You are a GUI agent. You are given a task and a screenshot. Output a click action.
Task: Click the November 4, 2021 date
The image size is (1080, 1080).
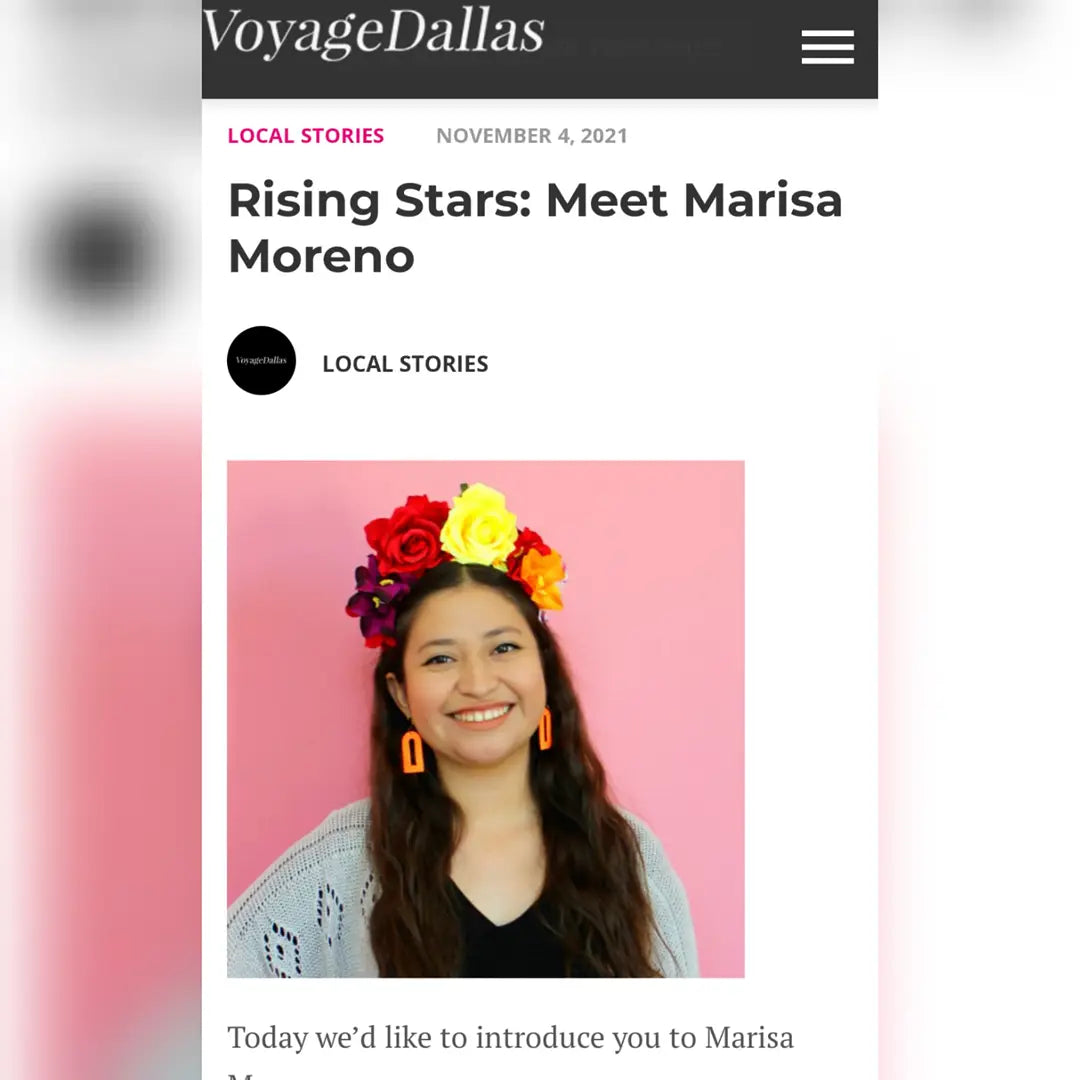pos(532,136)
